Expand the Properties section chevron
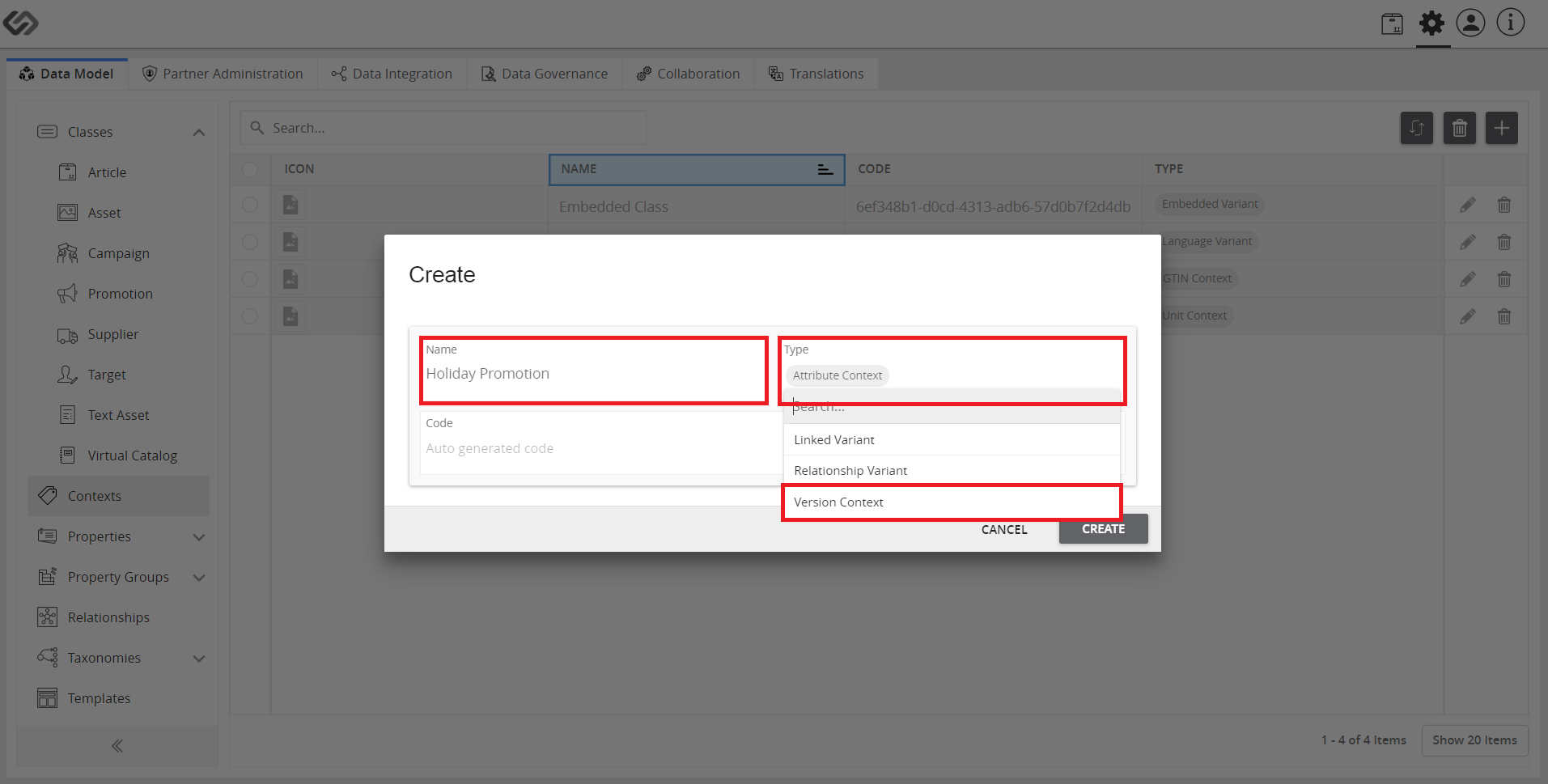The height and width of the screenshot is (784, 1548). click(199, 536)
